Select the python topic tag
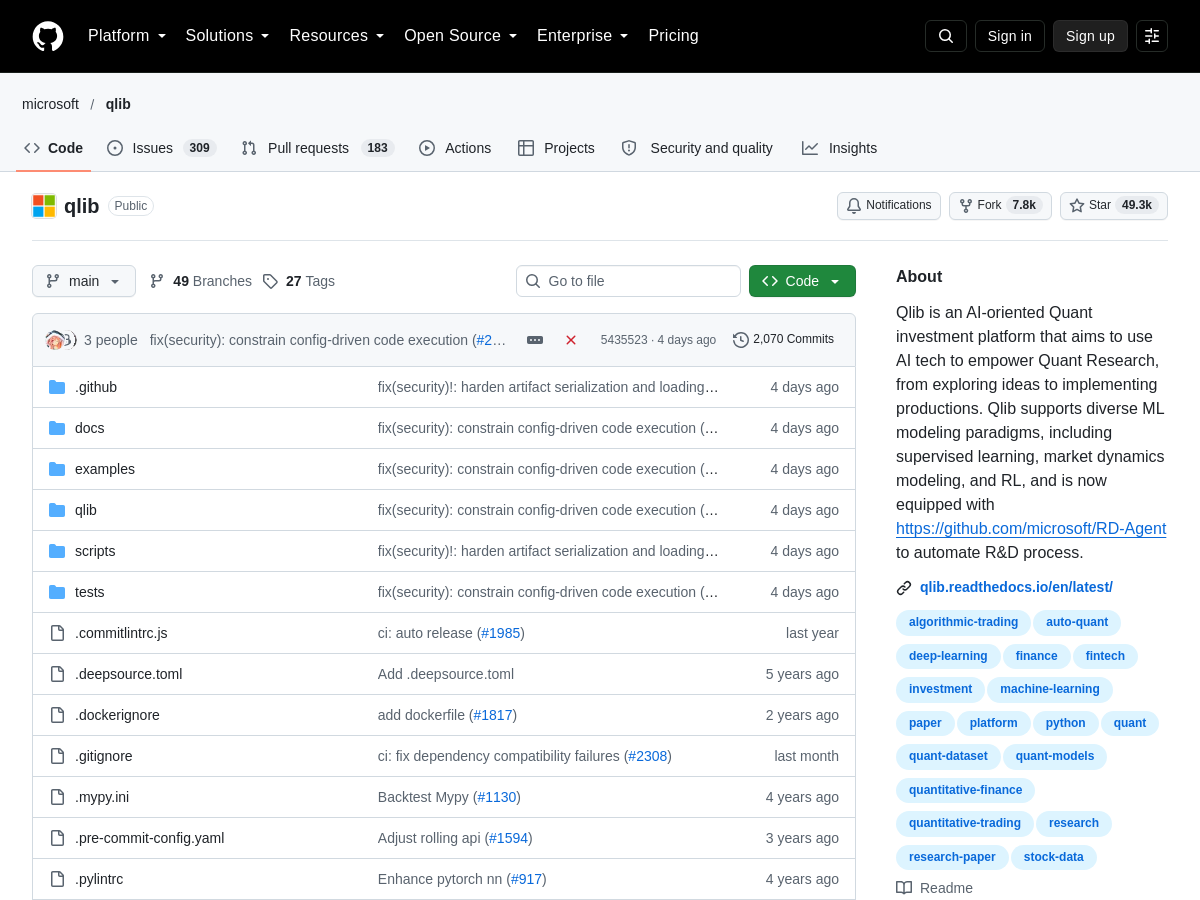 pos(1066,723)
